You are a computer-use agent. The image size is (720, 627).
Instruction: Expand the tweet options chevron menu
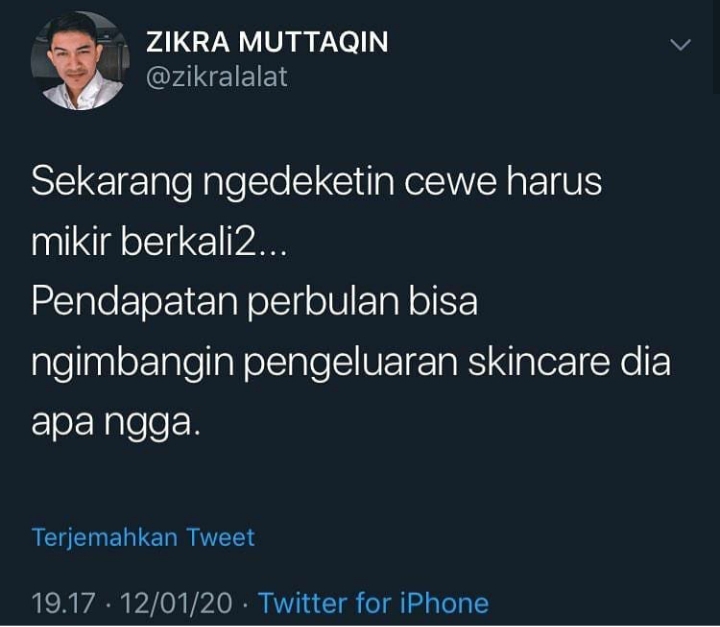pos(680,45)
